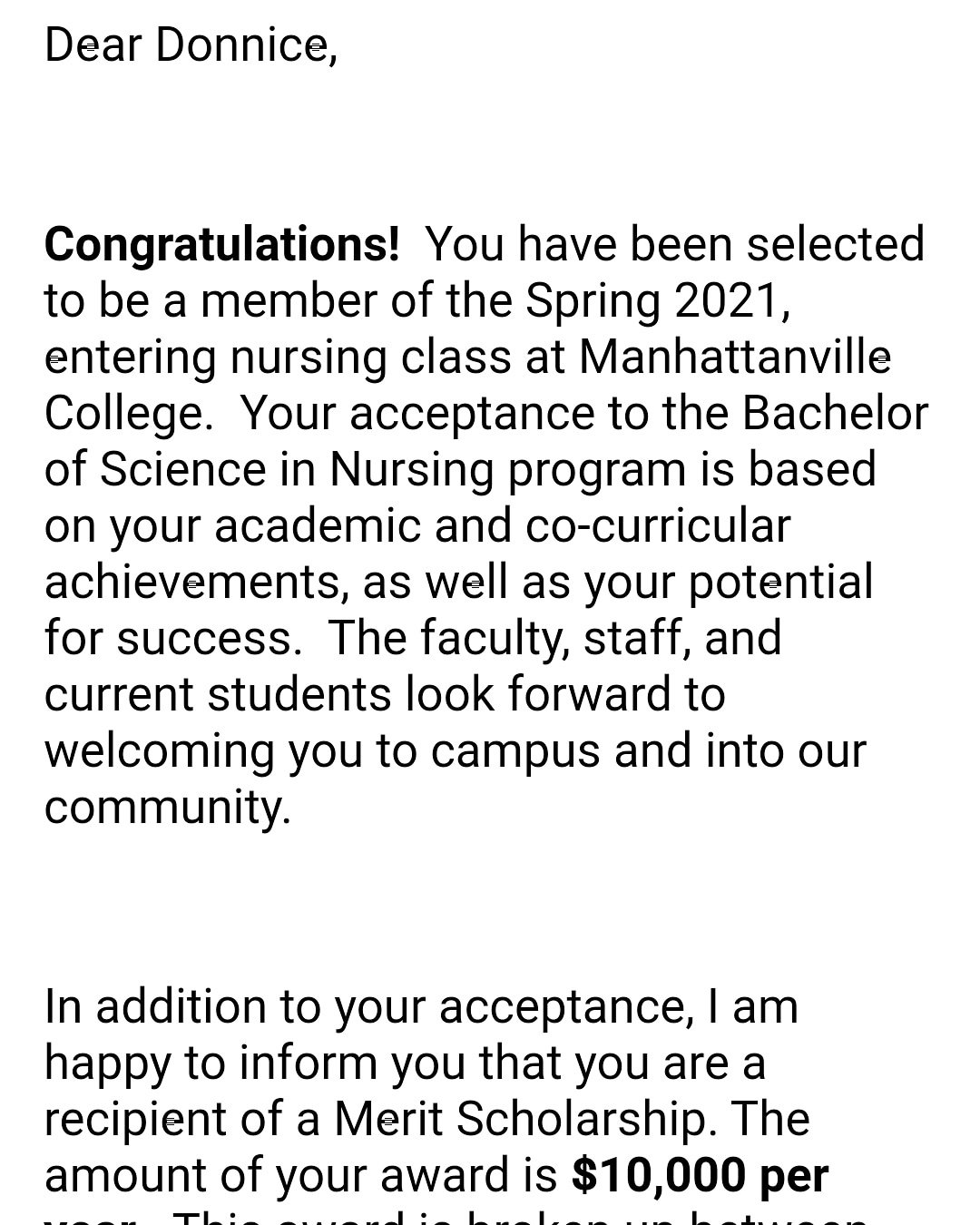Click the words 'Merit Scholarship'
The image size is (980, 1225).
point(520,1119)
